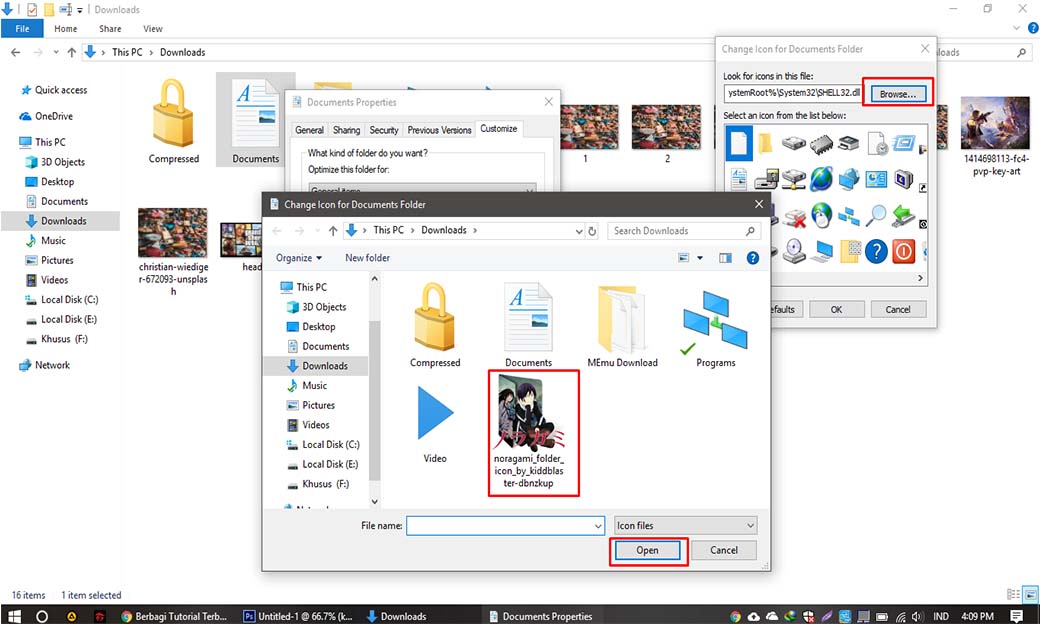
Task: Choose the network computers icon in icon list
Action: pos(848,215)
